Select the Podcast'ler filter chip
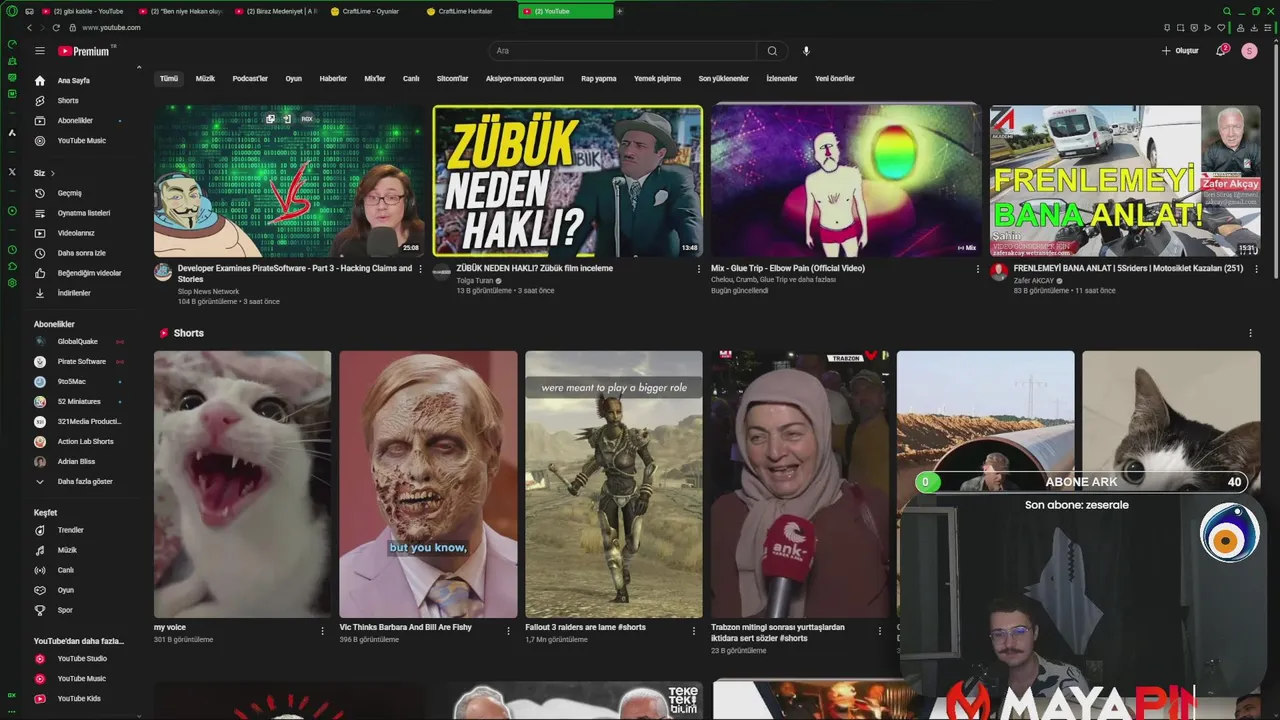This screenshot has width=1280, height=720. [x=250, y=79]
